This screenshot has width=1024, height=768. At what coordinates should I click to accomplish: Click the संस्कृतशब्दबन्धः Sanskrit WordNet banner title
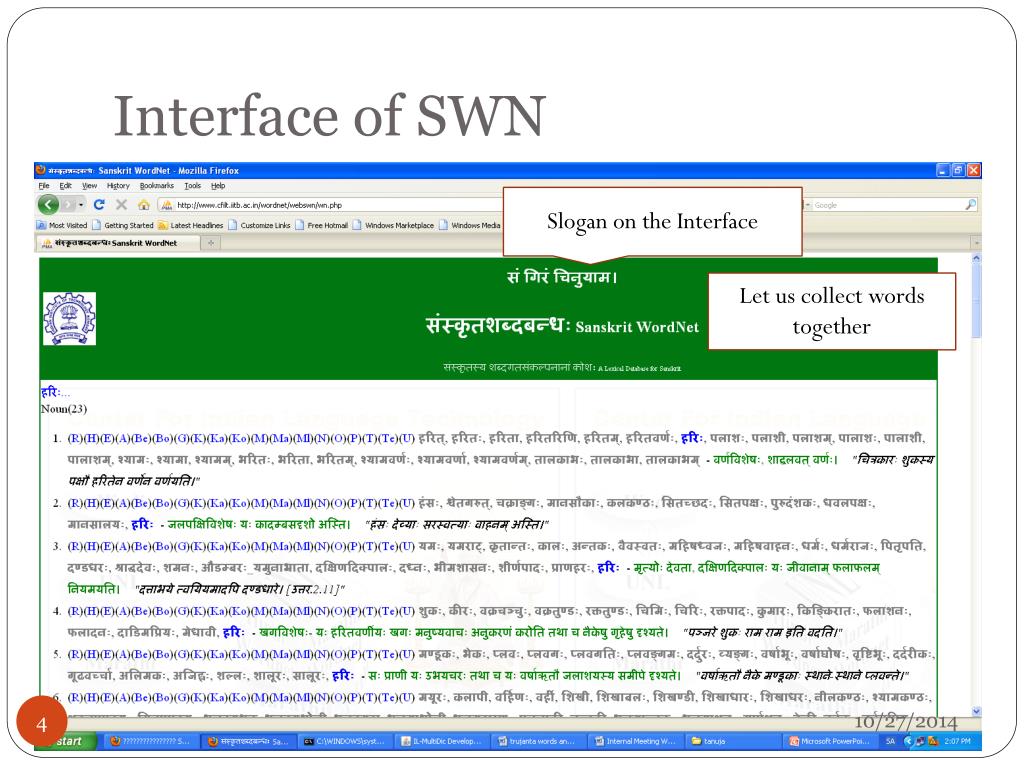point(562,325)
